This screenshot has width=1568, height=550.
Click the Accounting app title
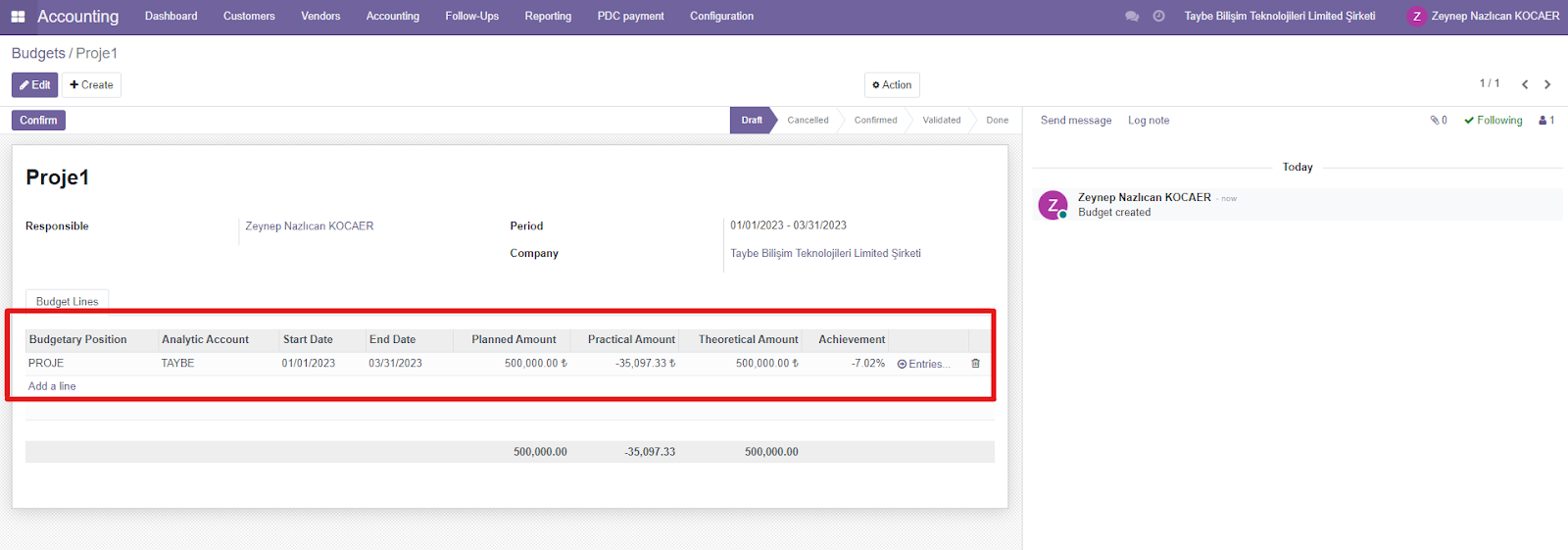tap(77, 17)
